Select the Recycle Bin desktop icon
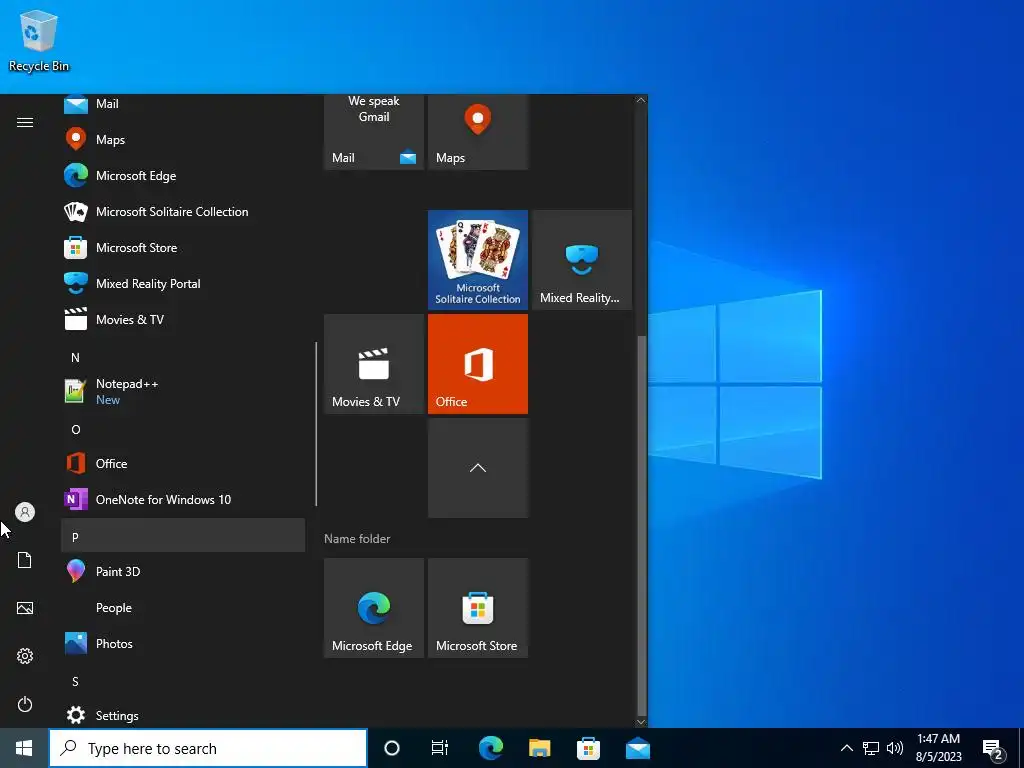Screen dimensions: 1024x768 [39, 40]
